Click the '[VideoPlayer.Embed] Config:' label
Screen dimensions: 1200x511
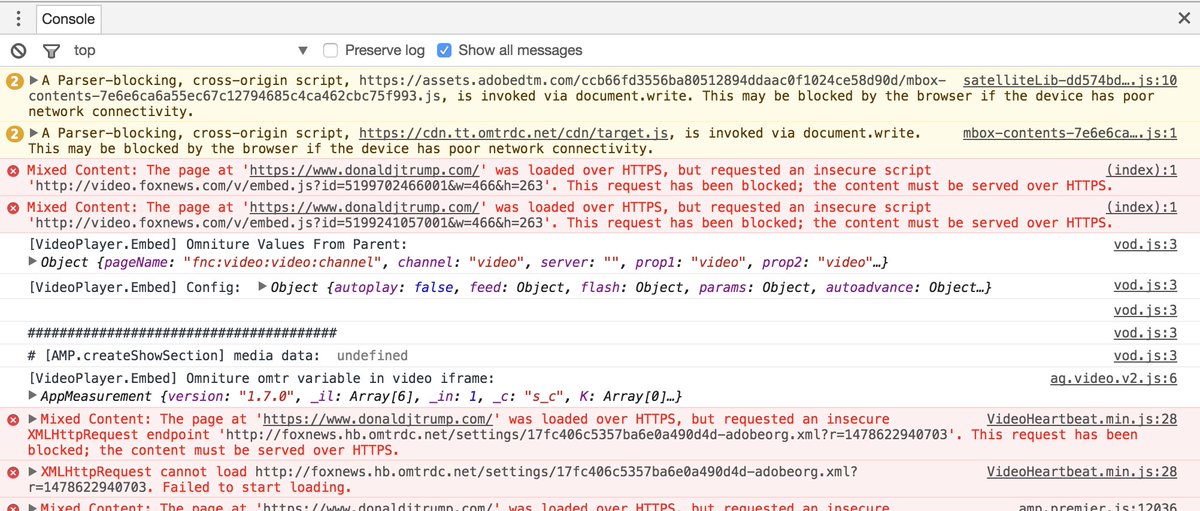(134, 287)
